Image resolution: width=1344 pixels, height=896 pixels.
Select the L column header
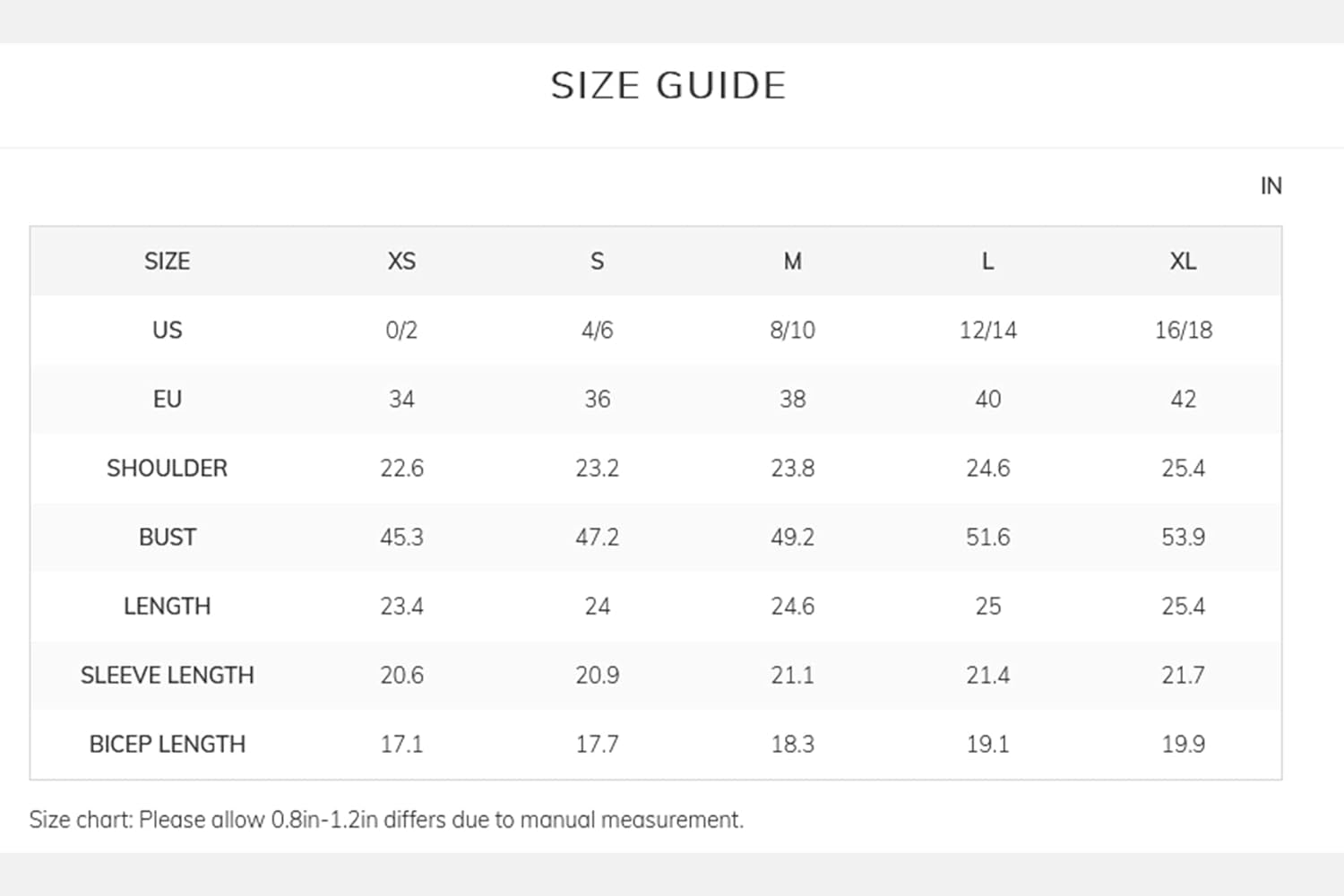tap(987, 261)
